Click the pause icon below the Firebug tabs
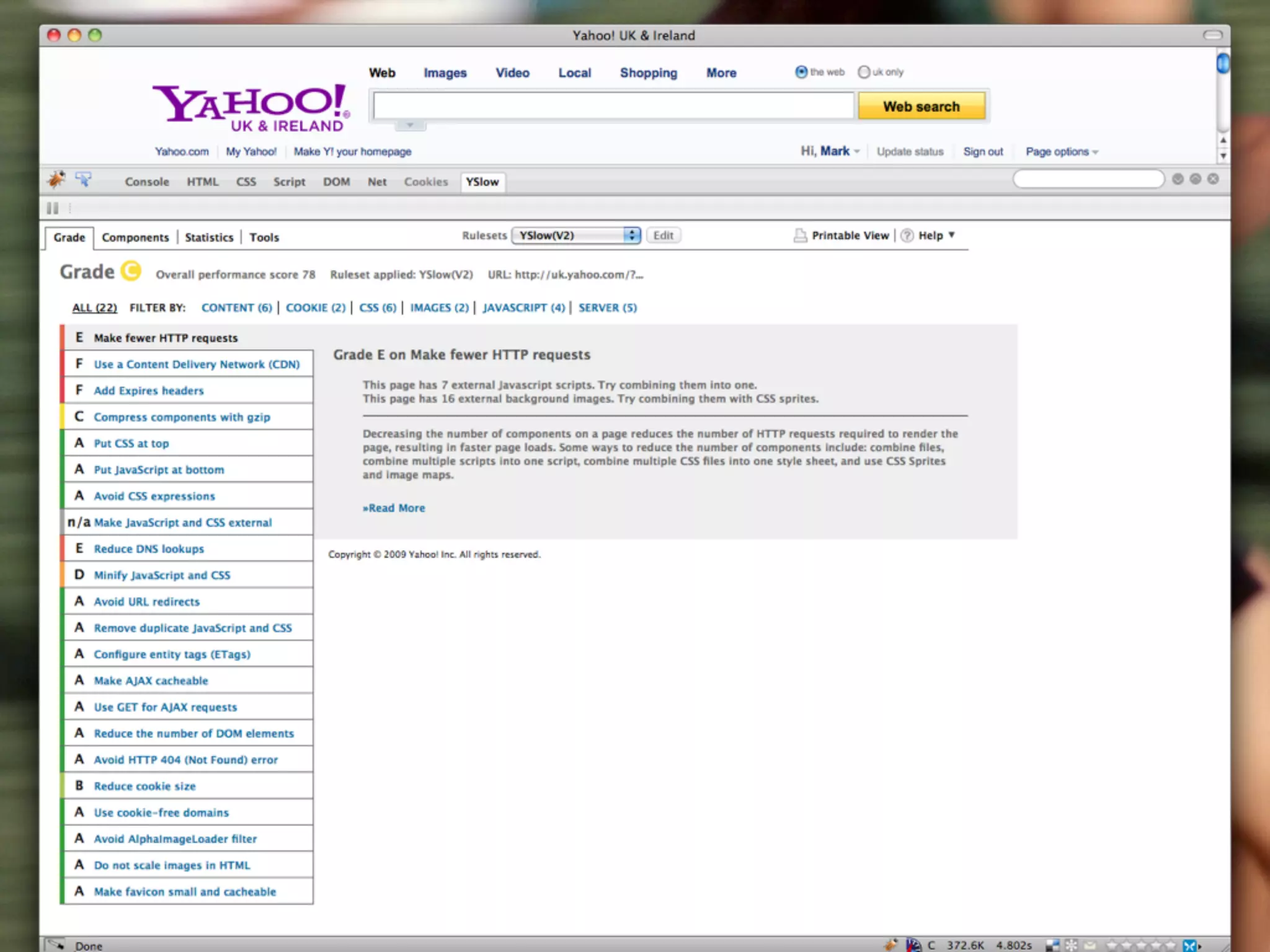1270x952 pixels. 53,208
